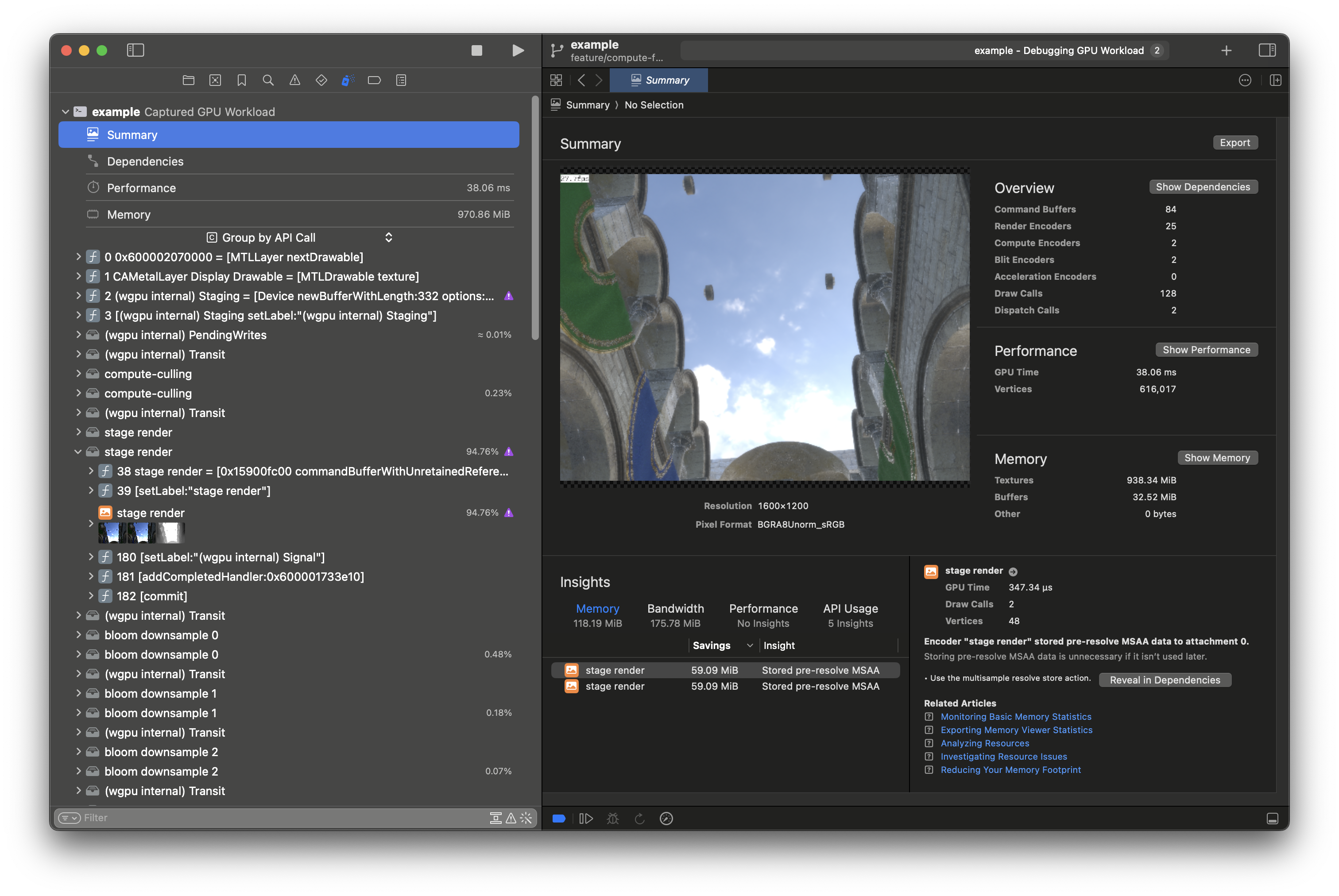
Task: Click the stage render encoder thumbnails
Action: pos(141,533)
